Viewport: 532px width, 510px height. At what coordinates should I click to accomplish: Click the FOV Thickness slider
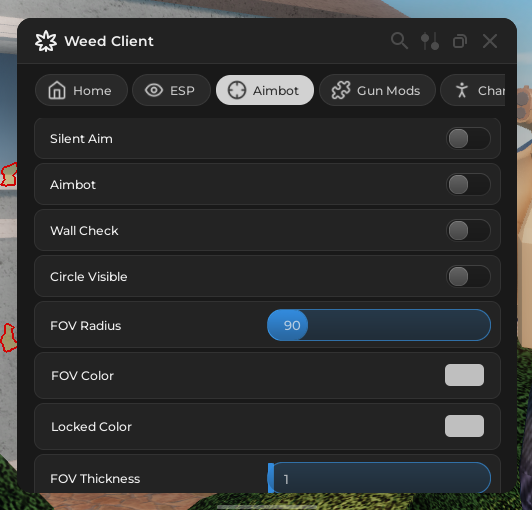[379, 477]
